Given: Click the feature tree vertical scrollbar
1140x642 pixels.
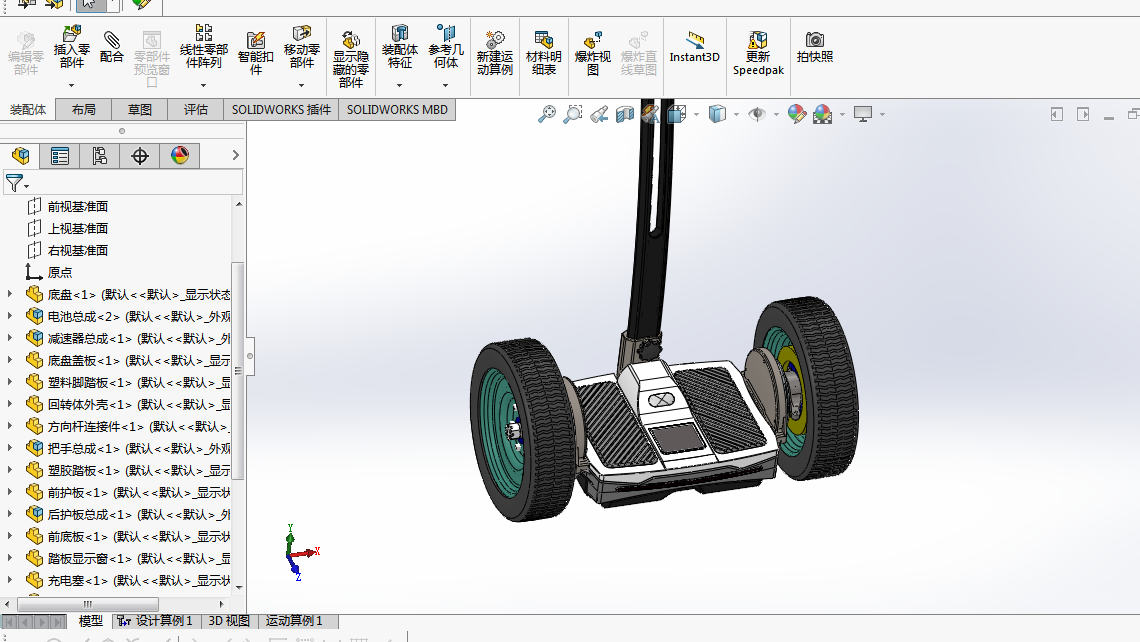Looking at the screenshot, I should tap(238, 371).
